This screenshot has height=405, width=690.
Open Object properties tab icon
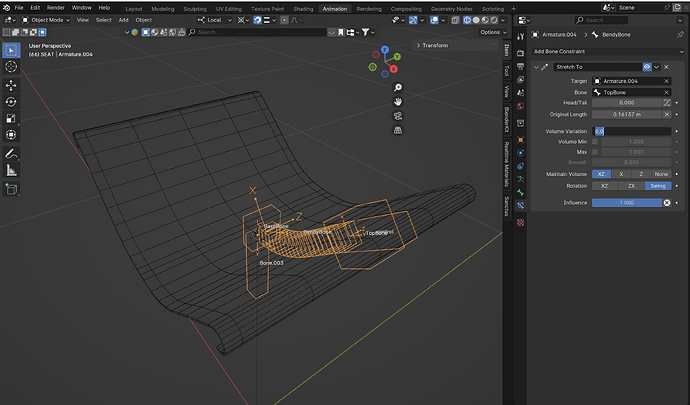(521, 140)
